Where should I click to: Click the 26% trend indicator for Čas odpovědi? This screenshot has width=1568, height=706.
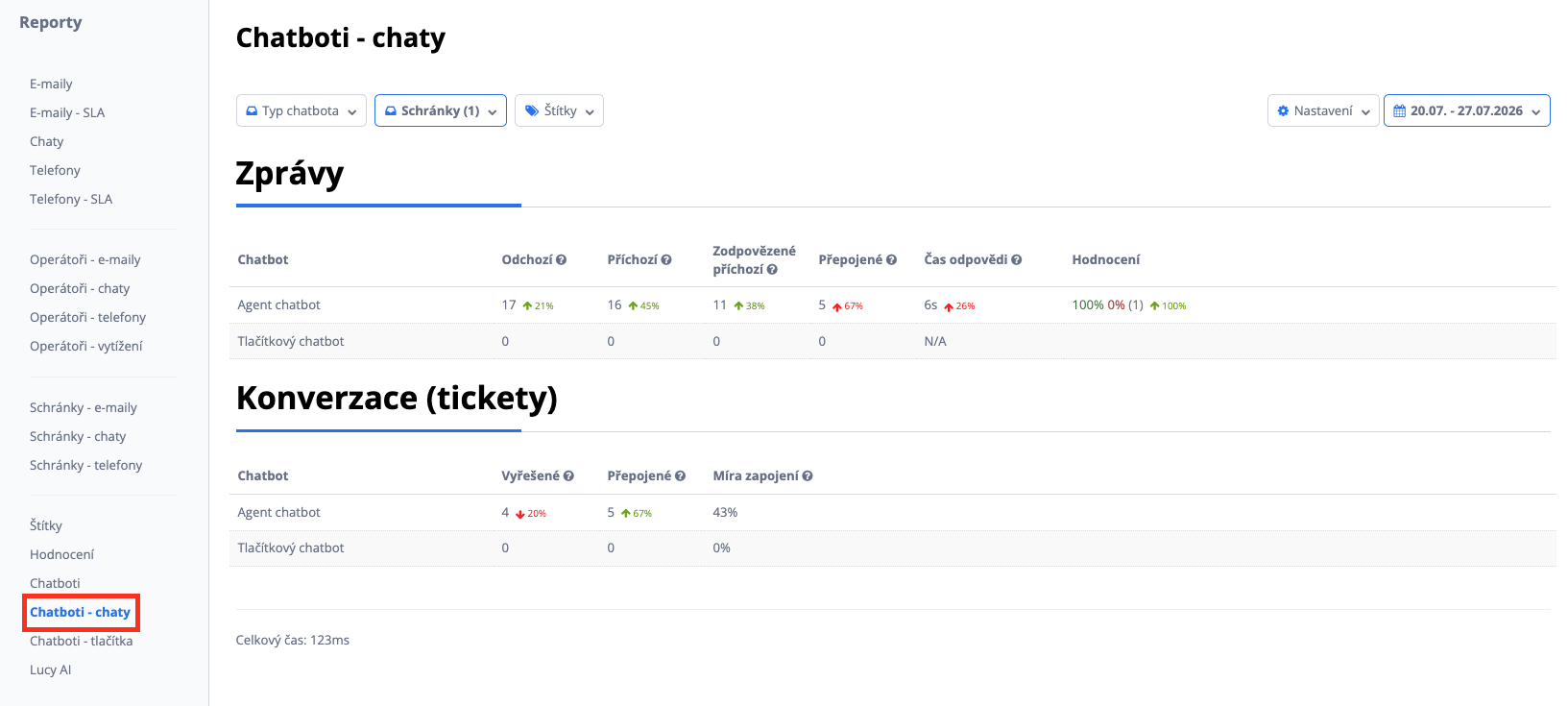click(x=959, y=306)
